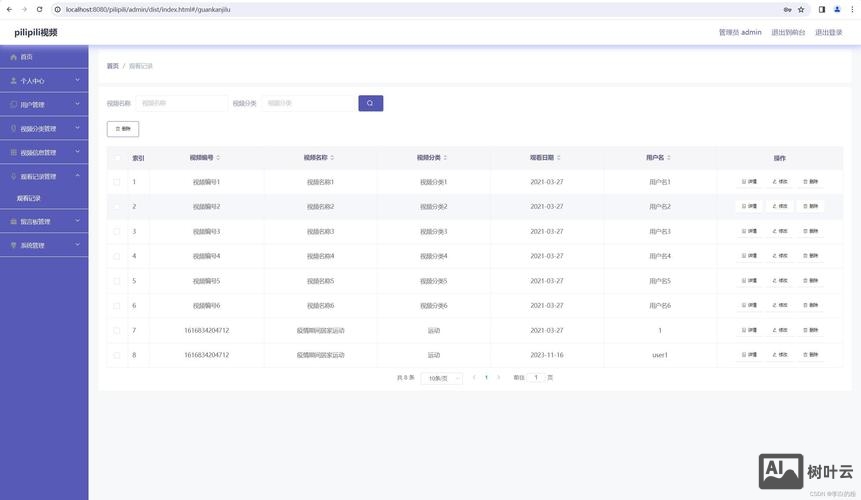Expand the 系统管理 sidebar menu
This screenshot has height=500, width=861.
pos(43,245)
